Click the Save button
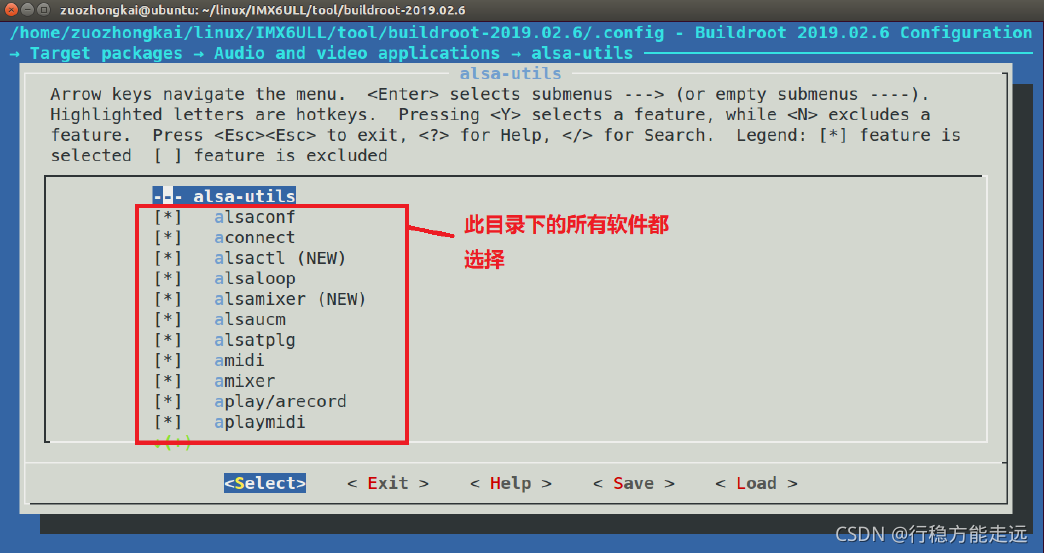This screenshot has height=553, width=1044. pos(634,483)
